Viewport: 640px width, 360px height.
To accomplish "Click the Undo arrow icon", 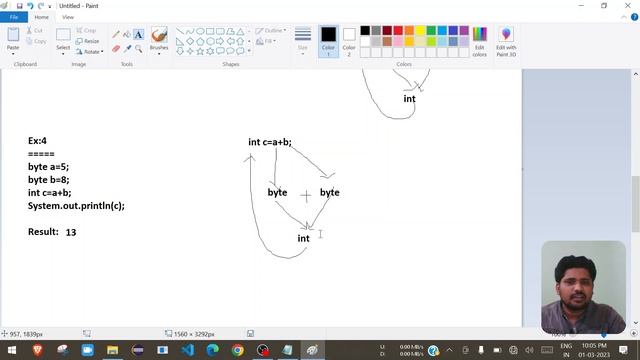I will point(30,6).
